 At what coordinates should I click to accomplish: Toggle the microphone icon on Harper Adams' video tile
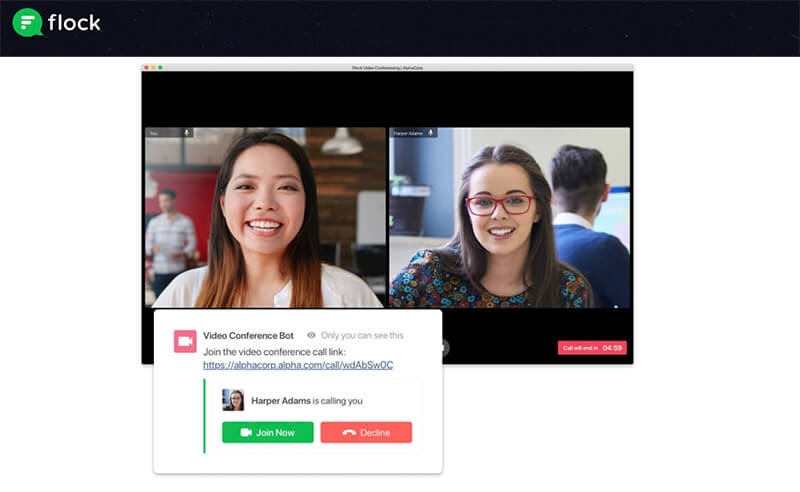tap(431, 133)
